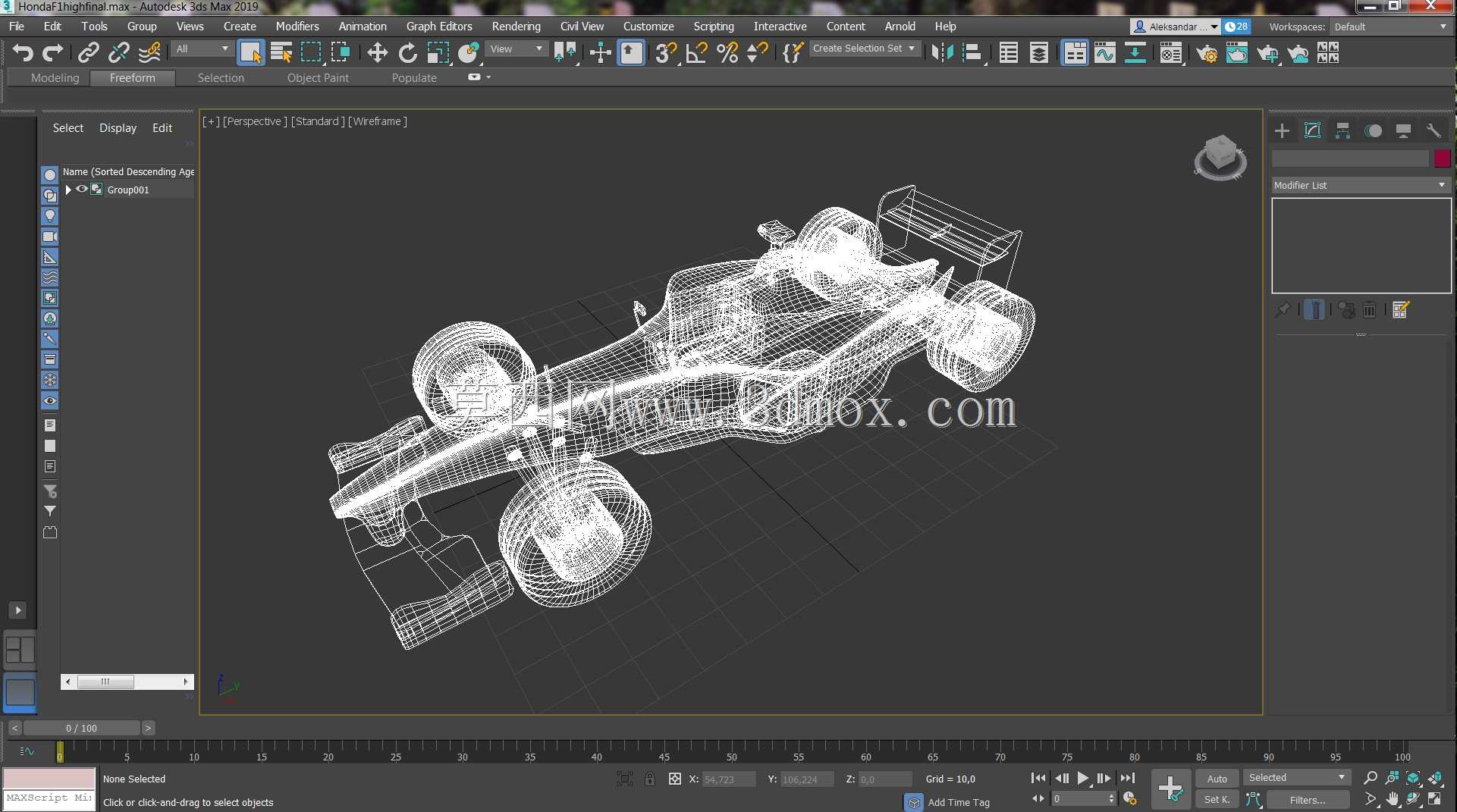The image size is (1457, 812).
Task: Click the Pan View hand icon
Action: [x=1393, y=799]
